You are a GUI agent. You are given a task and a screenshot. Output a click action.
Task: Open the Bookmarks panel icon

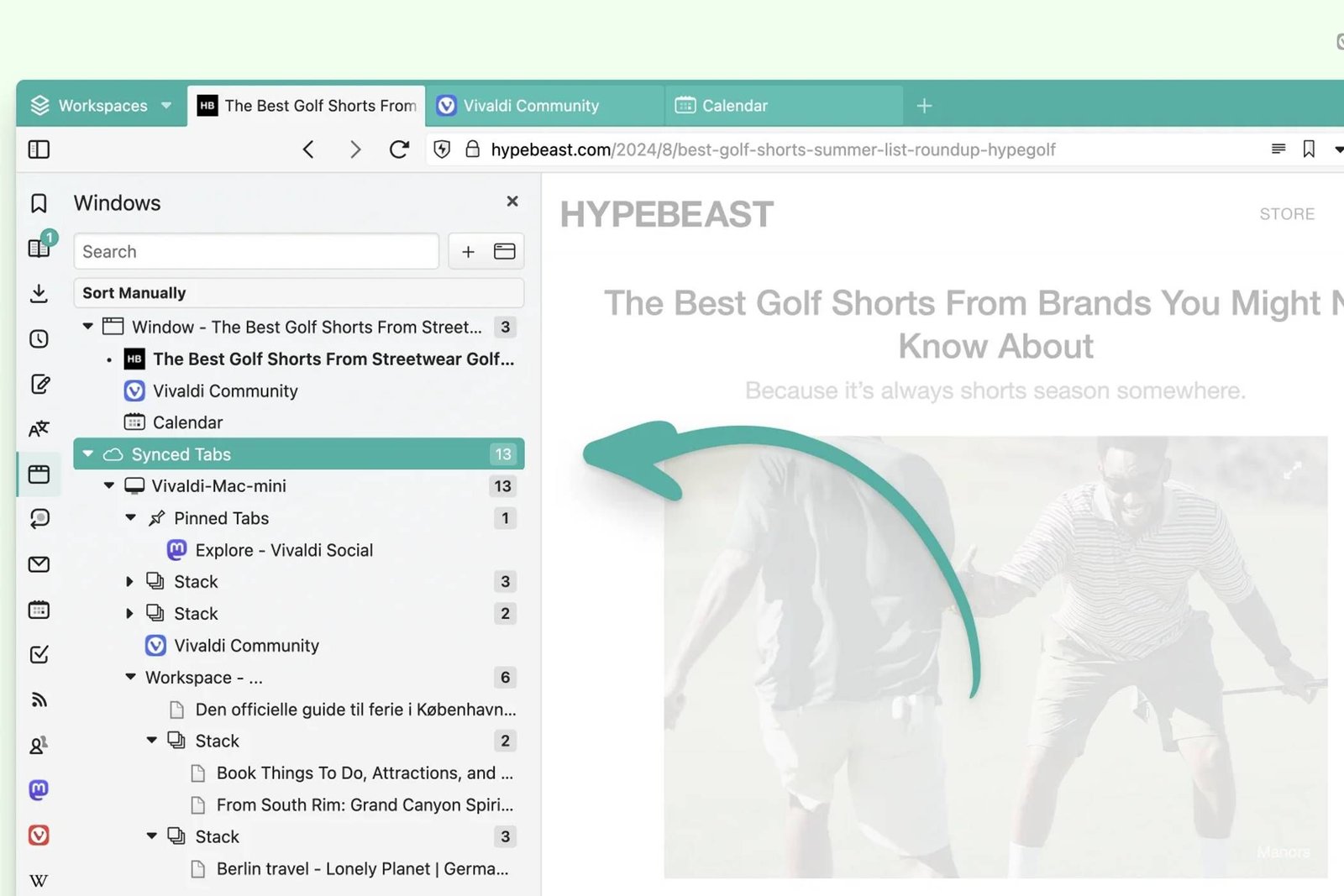click(x=39, y=203)
